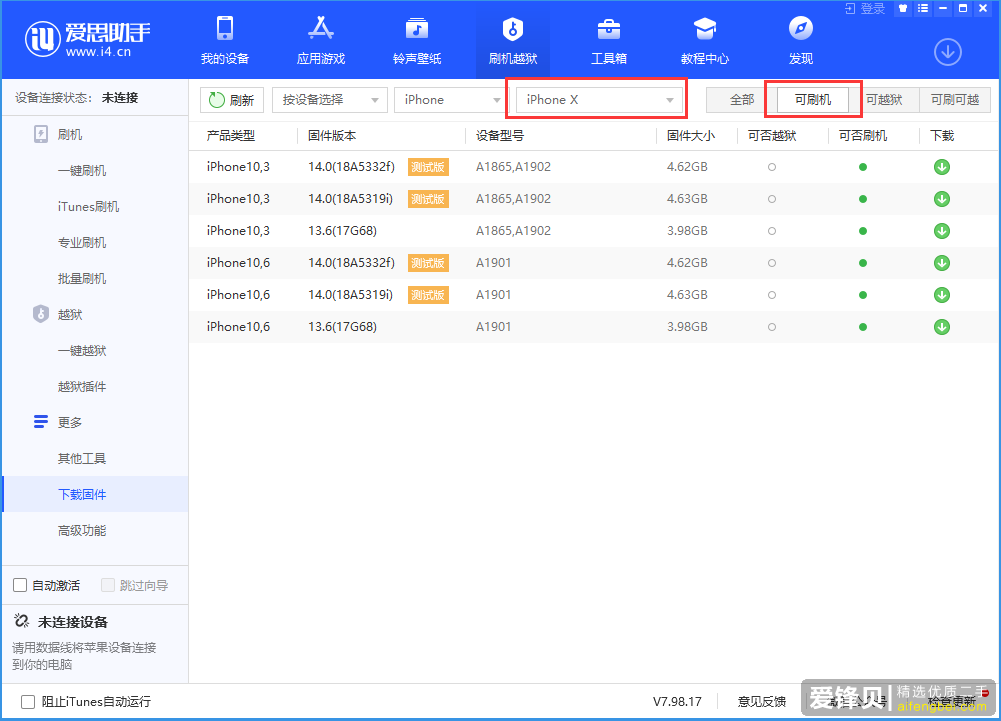Click the 刷新 refresh button
1001x721 pixels.
(232, 100)
